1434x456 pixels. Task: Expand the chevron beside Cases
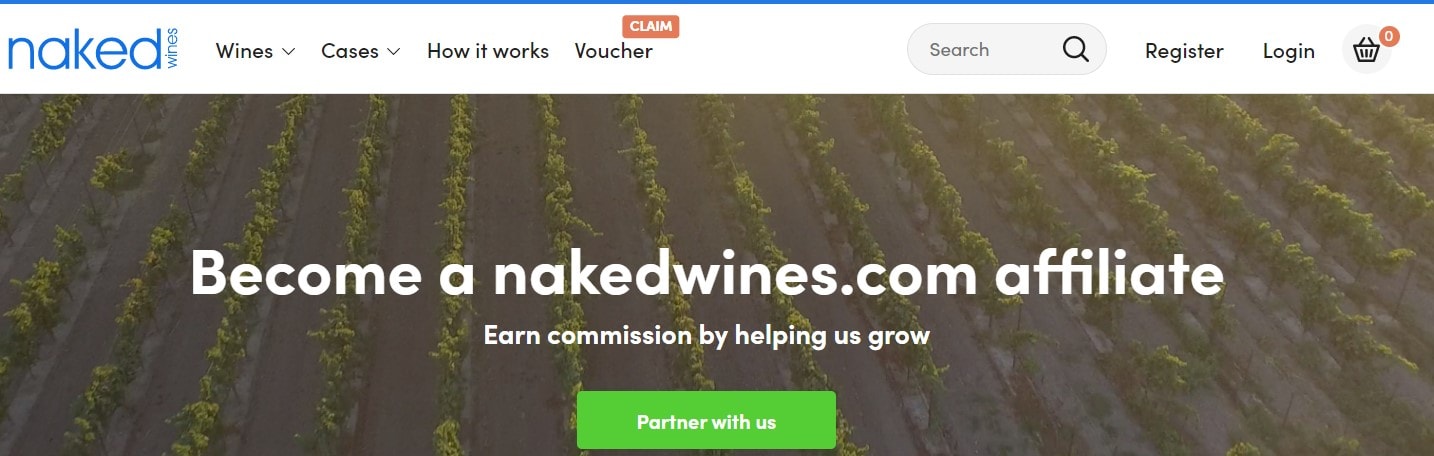coord(393,52)
